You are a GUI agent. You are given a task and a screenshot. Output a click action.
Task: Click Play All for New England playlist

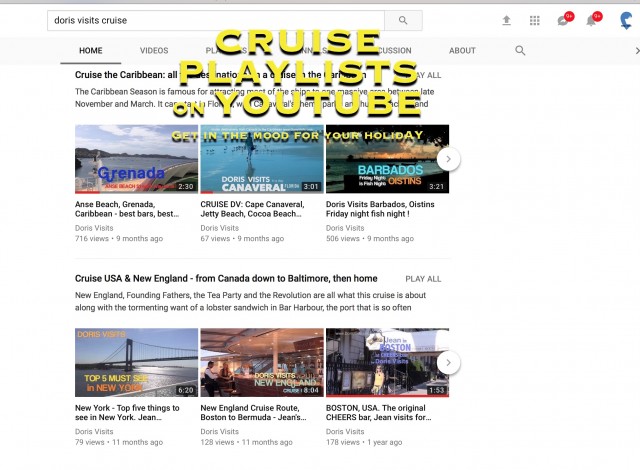tap(423, 279)
